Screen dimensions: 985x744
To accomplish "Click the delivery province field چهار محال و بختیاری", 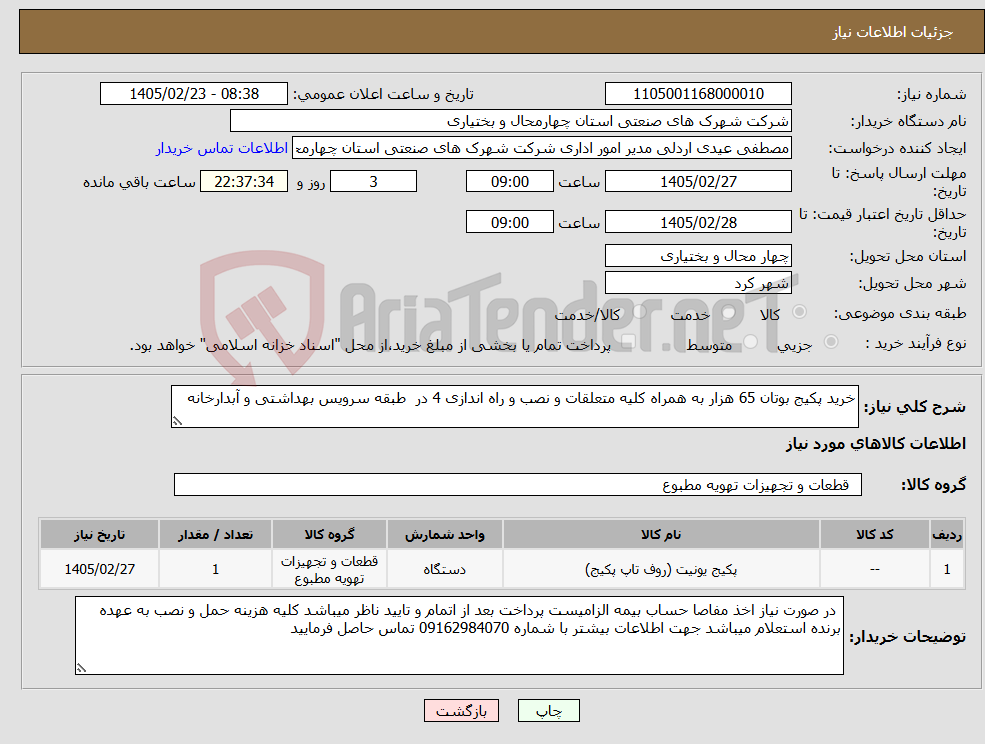I will click(698, 256).
